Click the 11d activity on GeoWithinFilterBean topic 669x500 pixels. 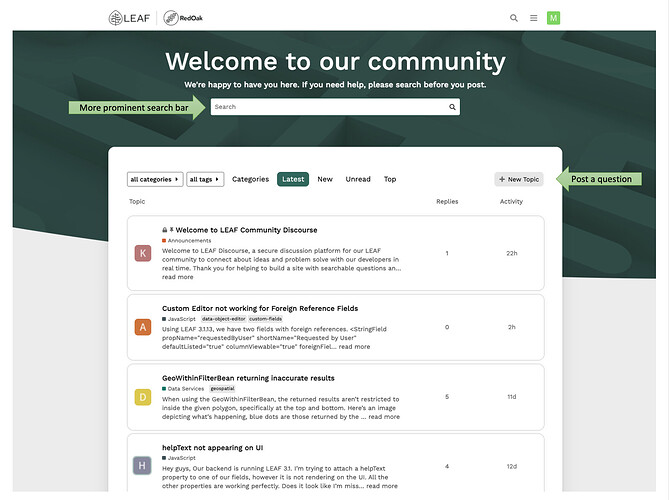point(512,397)
